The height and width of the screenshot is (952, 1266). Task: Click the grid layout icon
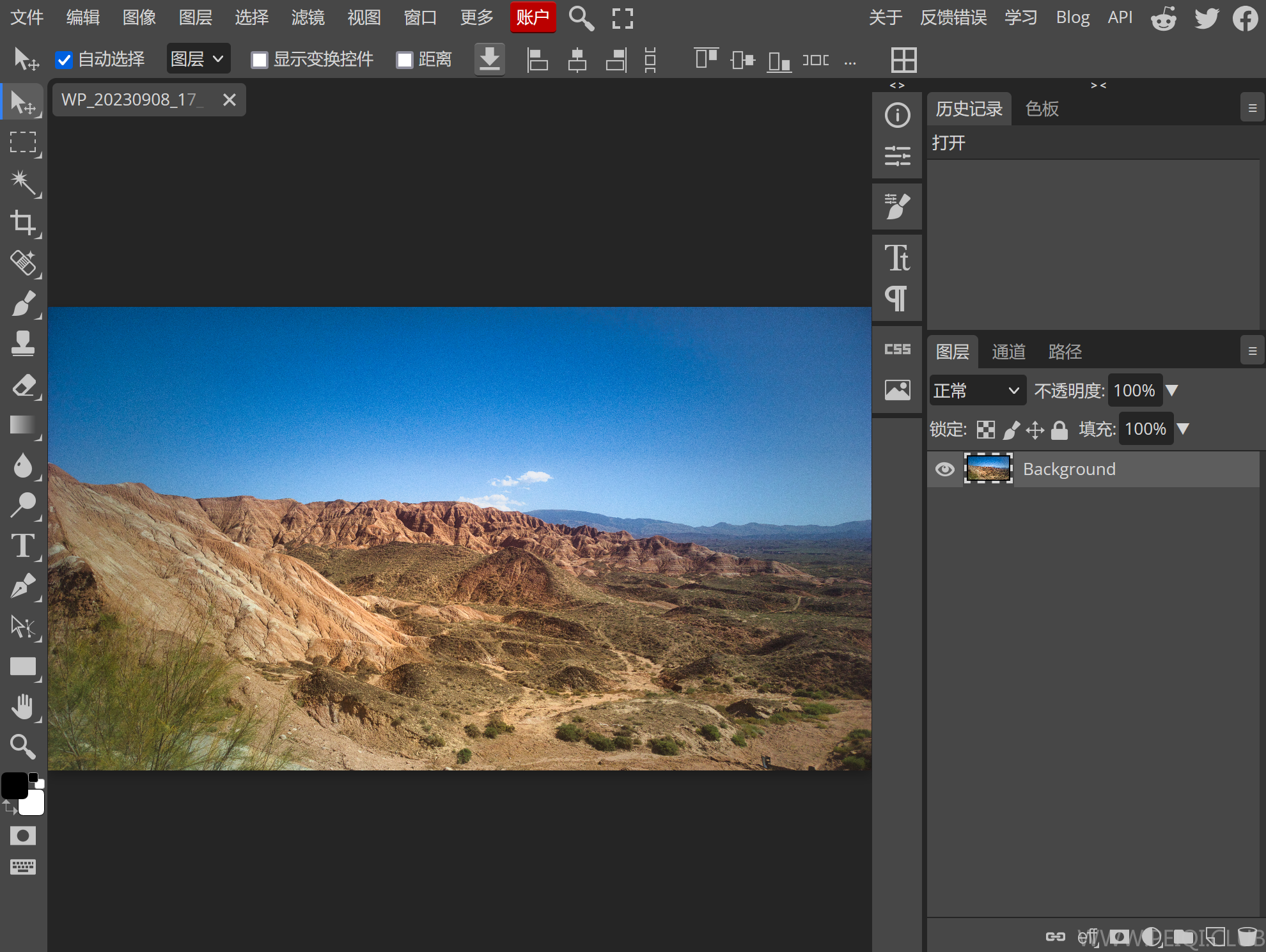(x=903, y=60)
